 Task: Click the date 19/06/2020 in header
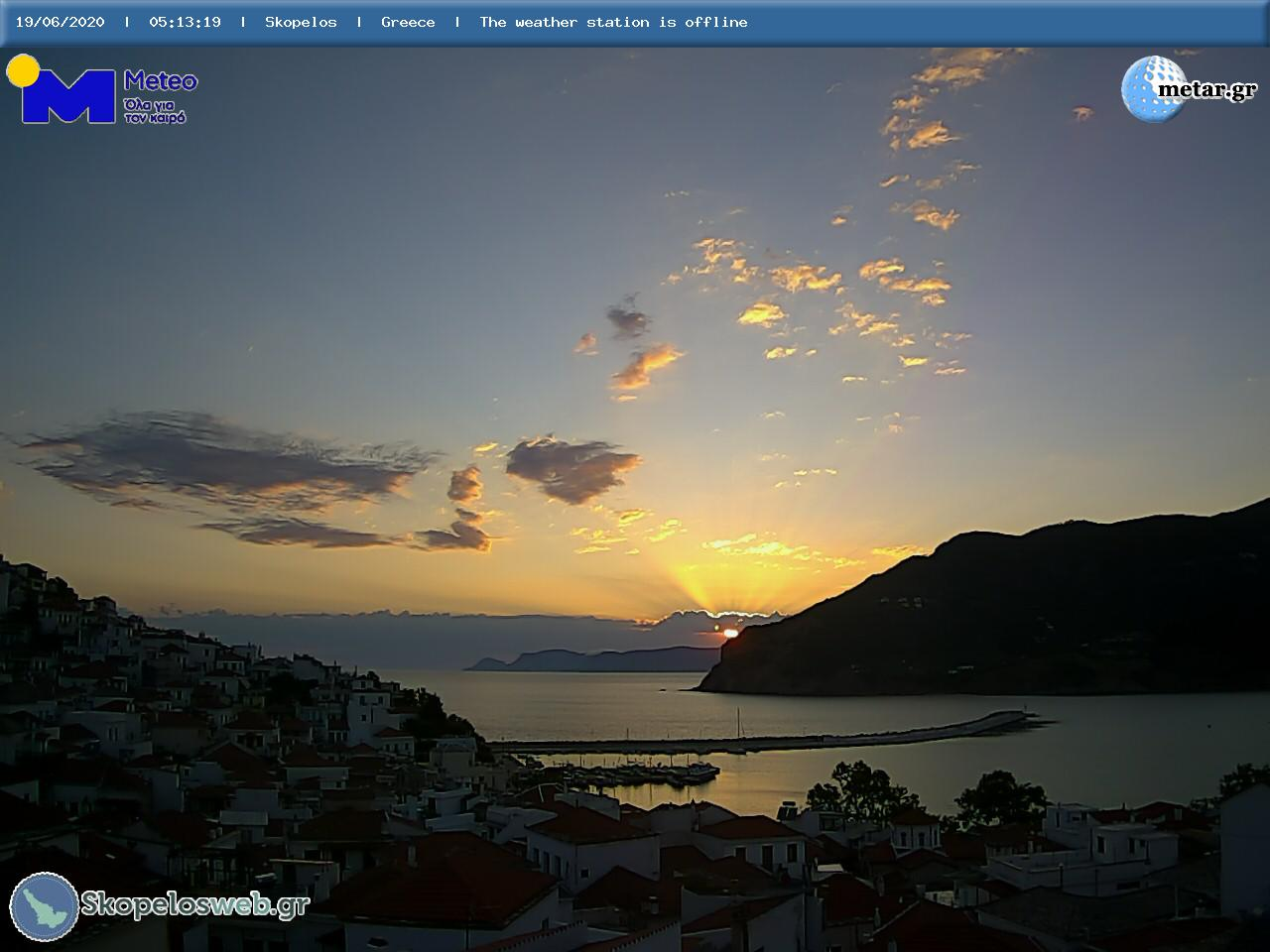coord(60,22)
